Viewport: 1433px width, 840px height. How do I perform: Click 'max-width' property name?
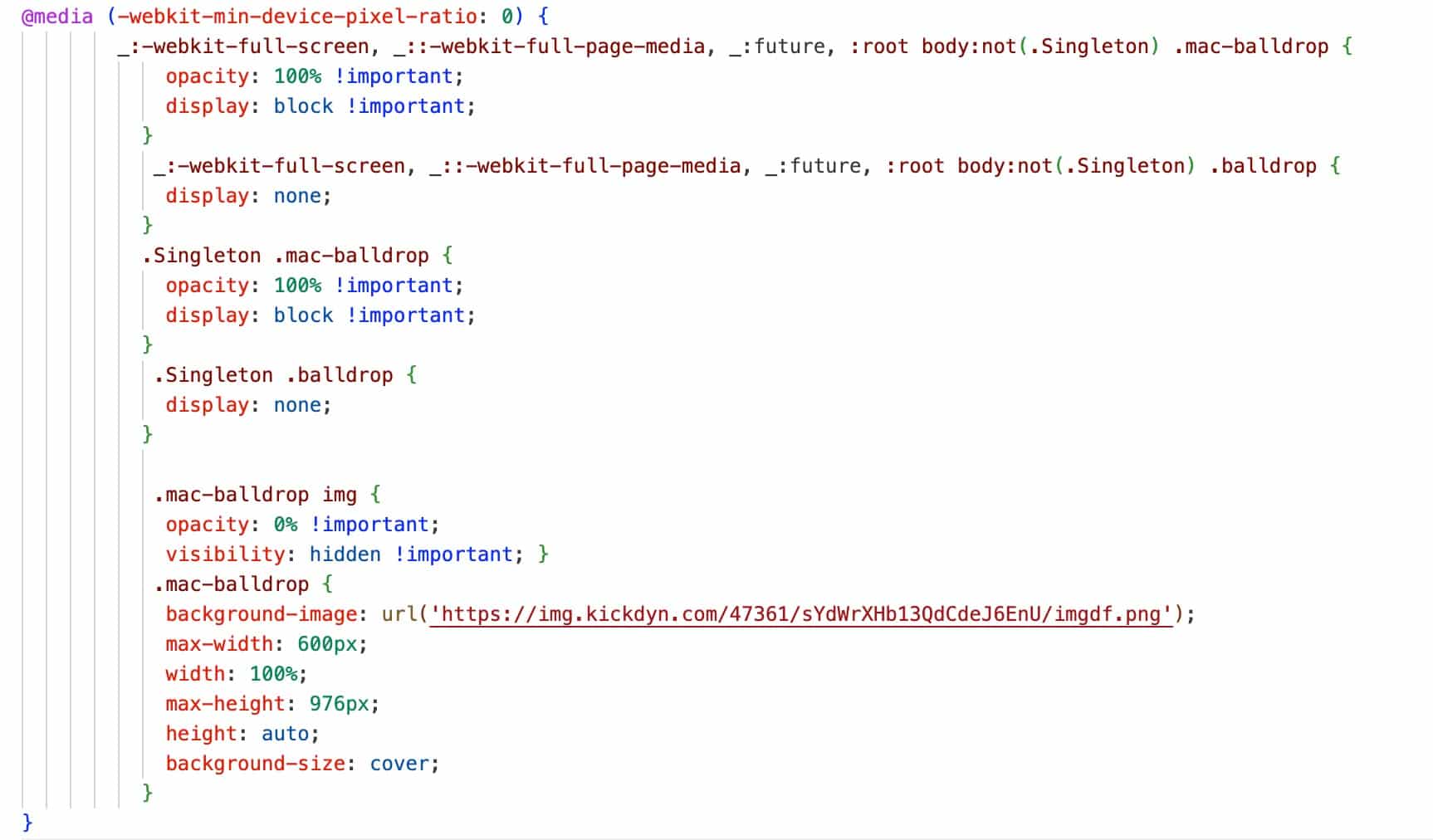click(x=219, y=644)
